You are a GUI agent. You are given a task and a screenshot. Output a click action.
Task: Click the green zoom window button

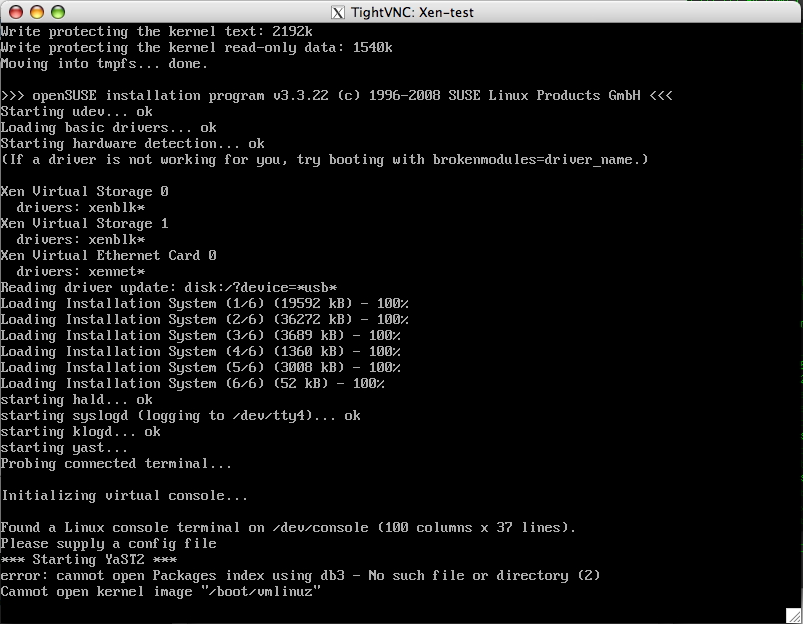pos(58,12)
